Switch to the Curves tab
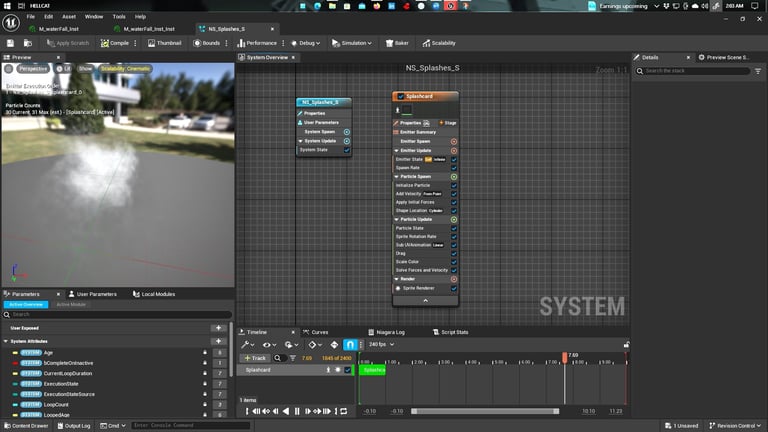The image size is (768, 432). [316, 332]
